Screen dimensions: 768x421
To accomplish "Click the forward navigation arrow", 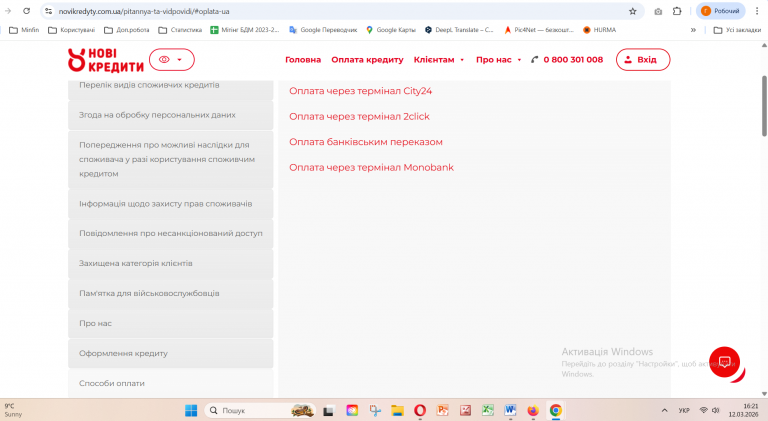I will click(x=8, y=11).
